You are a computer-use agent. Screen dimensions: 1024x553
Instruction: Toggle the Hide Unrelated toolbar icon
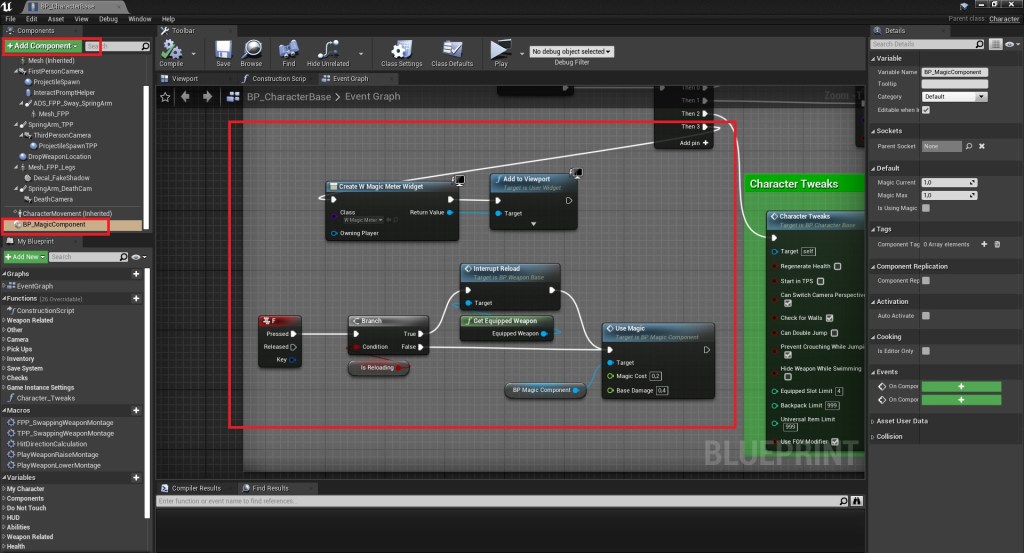[x=327, y=51]
